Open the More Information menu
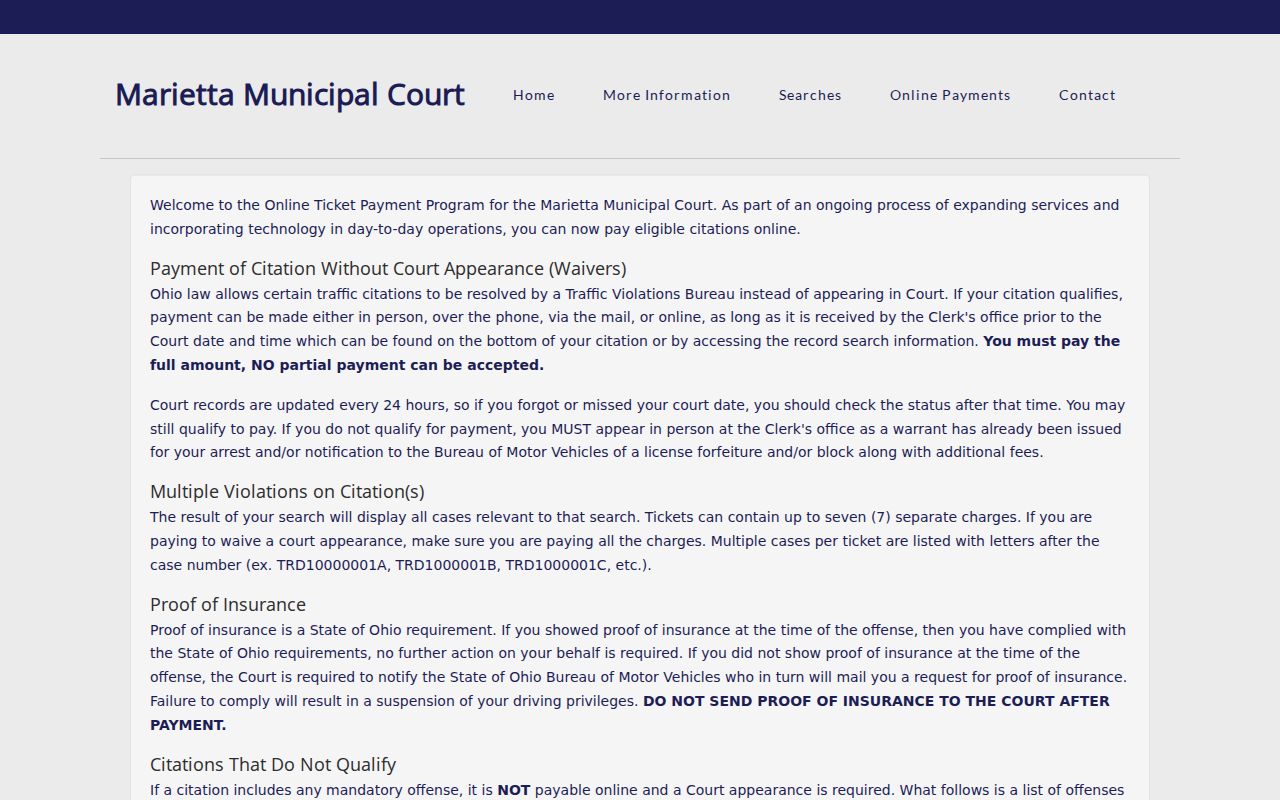Viewport: 1280px width, 800px height. [x=667, y=95]
